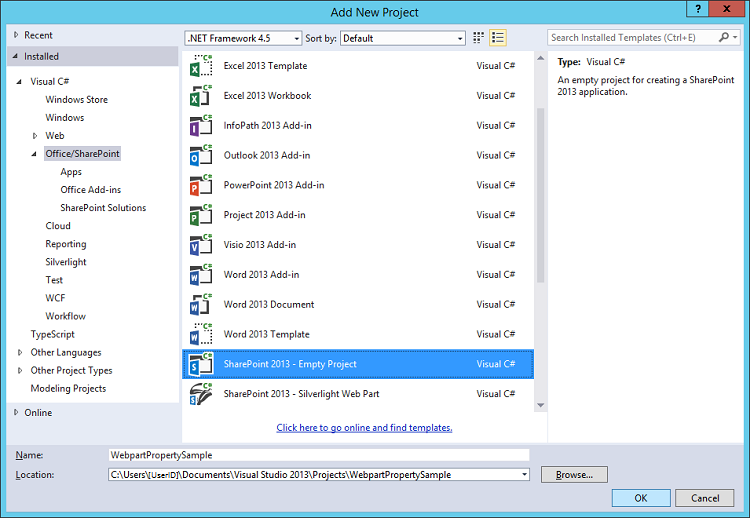
Task: Select Outlook 2013 Add-in template name
Action: coord(267,155)
